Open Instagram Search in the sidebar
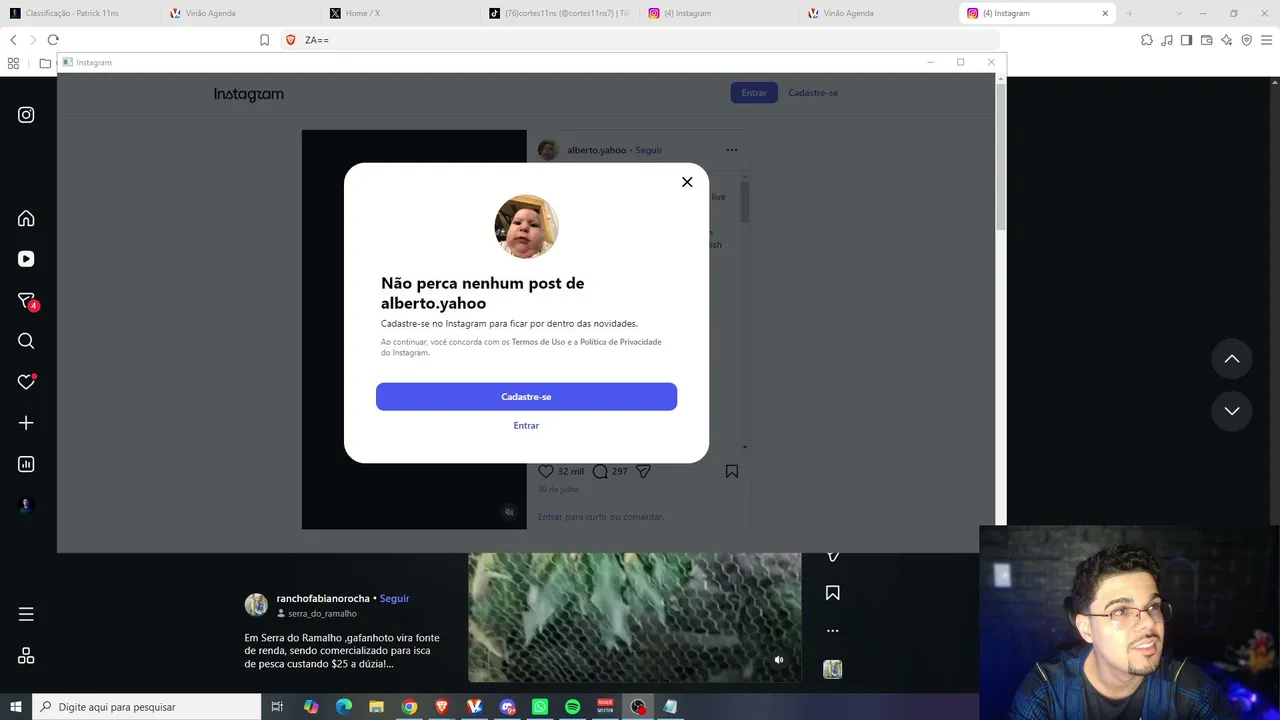Screen dimensions: 1280x720 pyautogui.click(x=26, y=341)
